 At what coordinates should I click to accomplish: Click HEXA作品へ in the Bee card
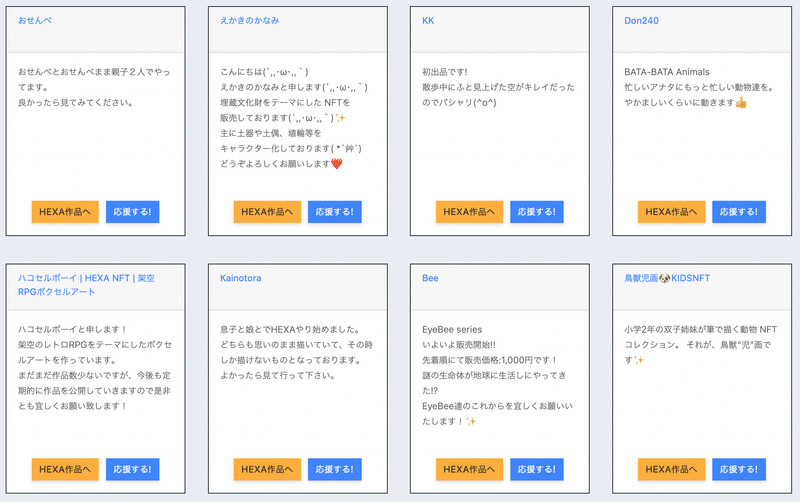tap(469, 469)
